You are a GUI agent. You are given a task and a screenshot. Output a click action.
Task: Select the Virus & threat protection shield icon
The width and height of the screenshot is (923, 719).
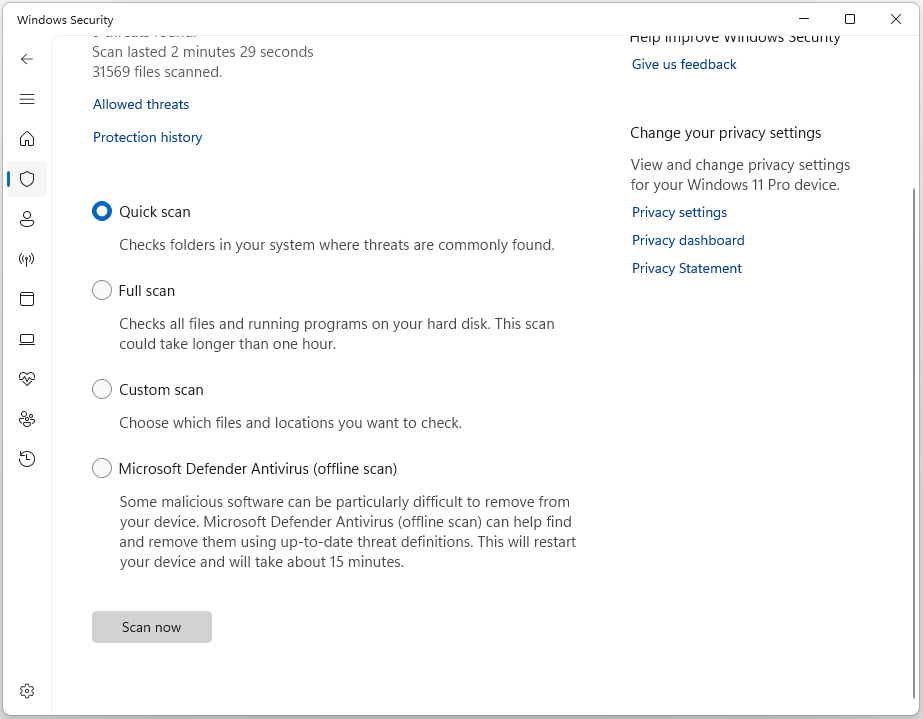pos(27,179)
